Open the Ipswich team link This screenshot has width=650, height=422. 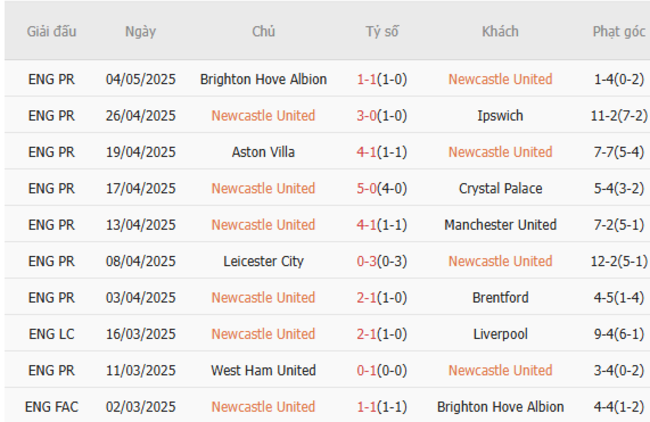(500, 115)
